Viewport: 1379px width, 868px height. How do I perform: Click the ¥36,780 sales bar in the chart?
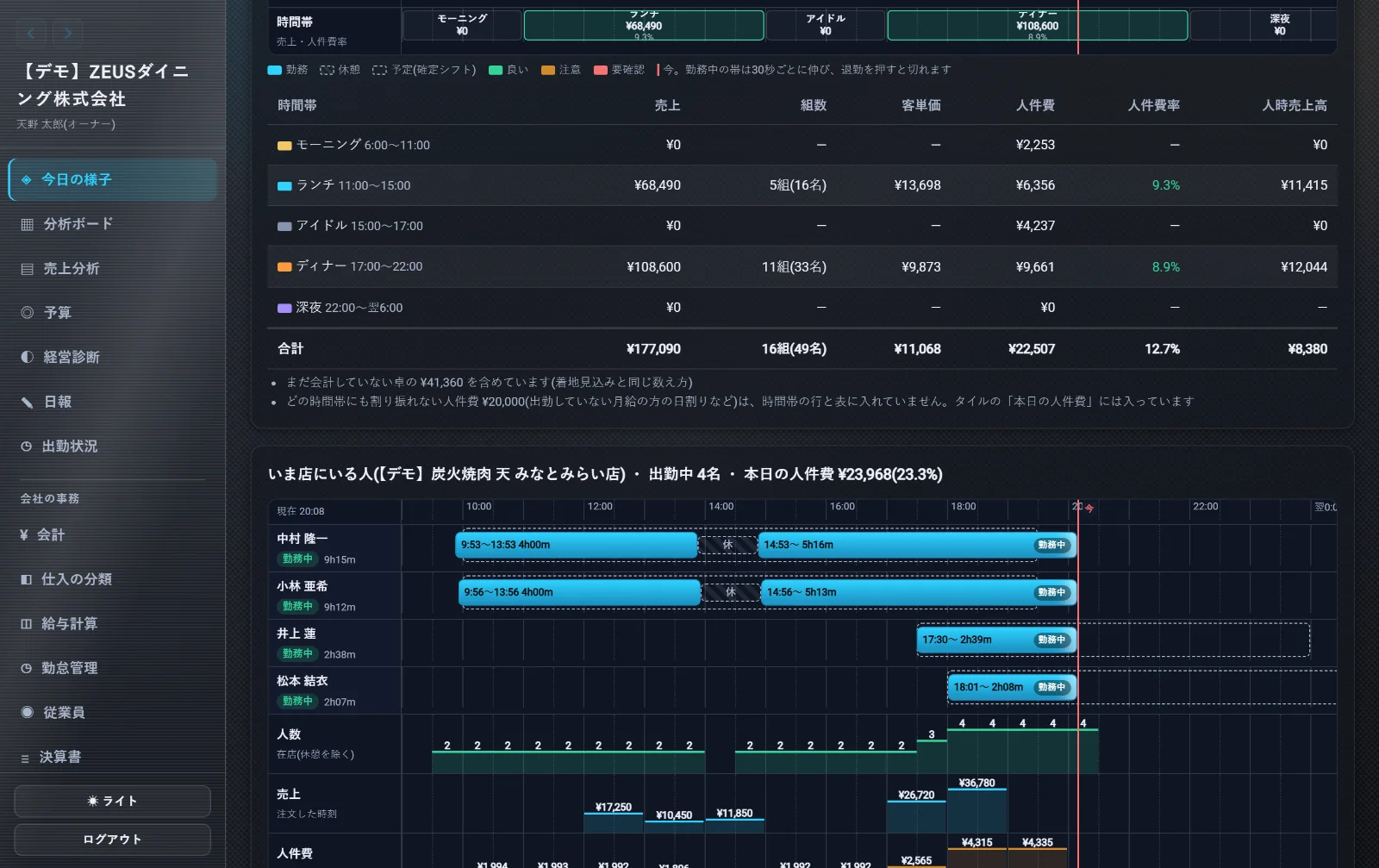(977, 810)
